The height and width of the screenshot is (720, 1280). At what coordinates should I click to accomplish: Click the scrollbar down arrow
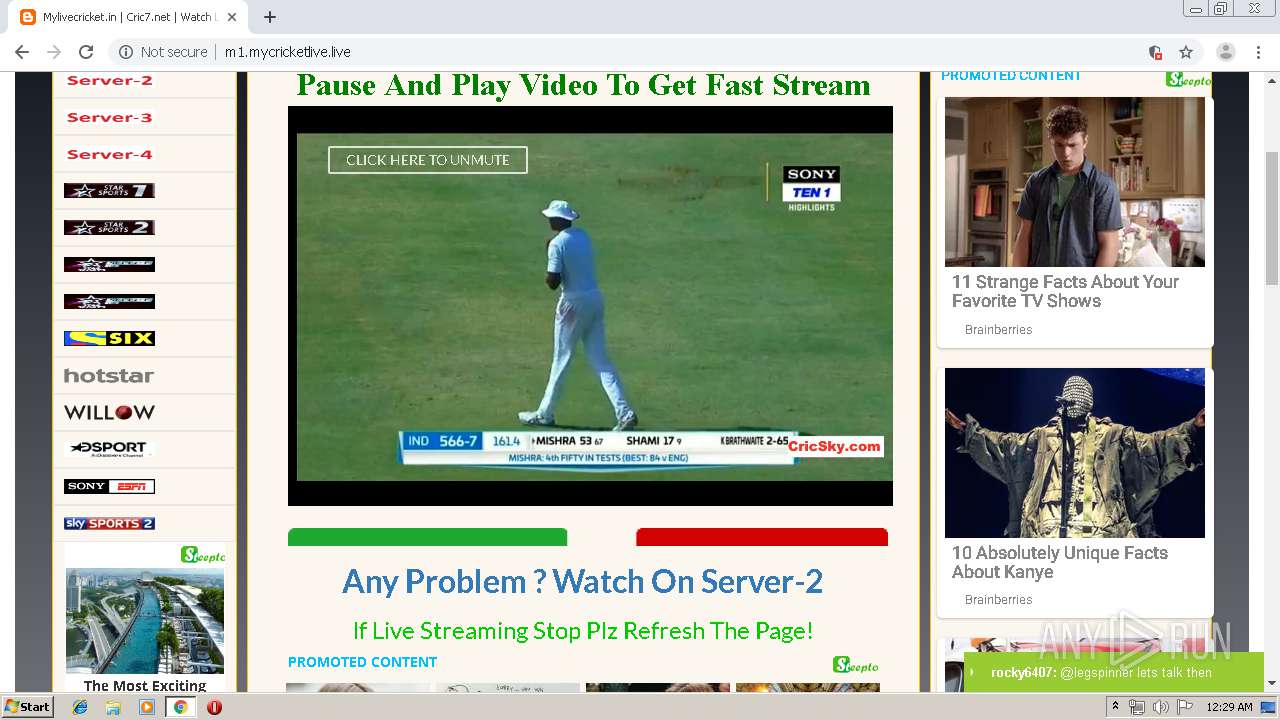1272,683
